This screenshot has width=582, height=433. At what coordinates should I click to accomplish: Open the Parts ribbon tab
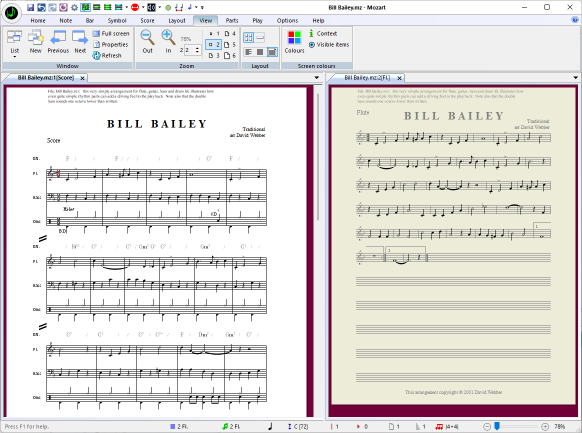click(232, 20)
